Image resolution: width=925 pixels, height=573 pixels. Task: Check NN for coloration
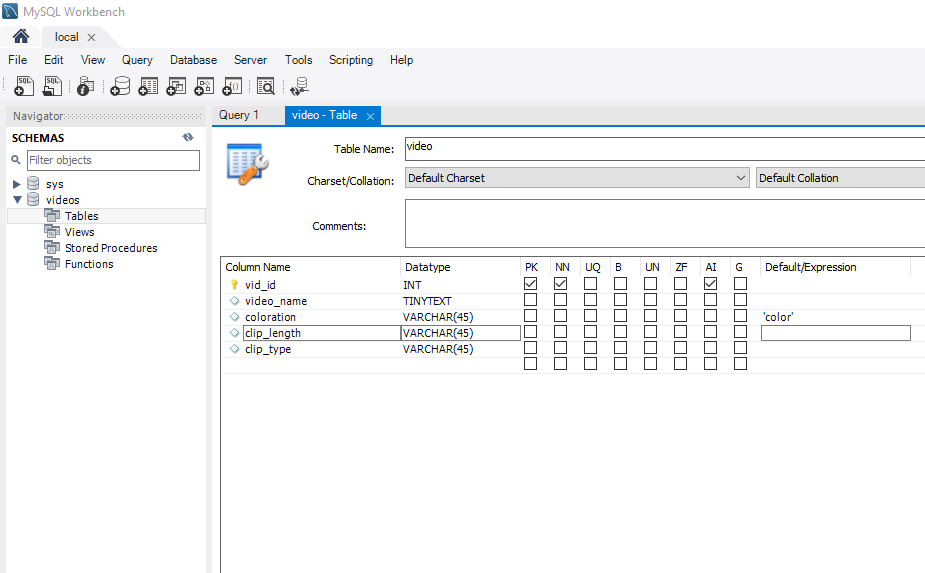pos(560,316)
